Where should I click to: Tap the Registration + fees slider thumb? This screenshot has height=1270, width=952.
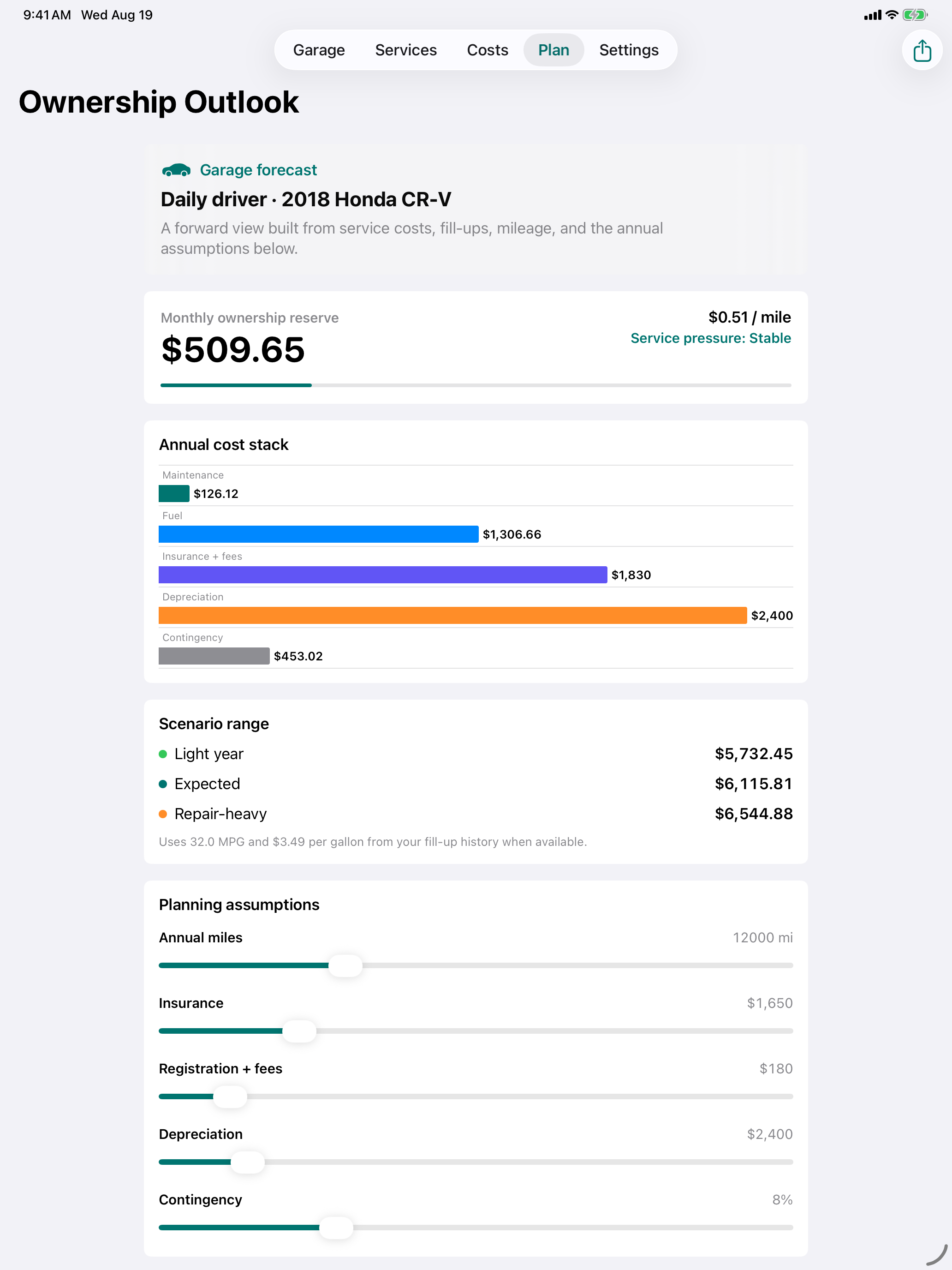pyautogui.click(x=230, y=1096)
